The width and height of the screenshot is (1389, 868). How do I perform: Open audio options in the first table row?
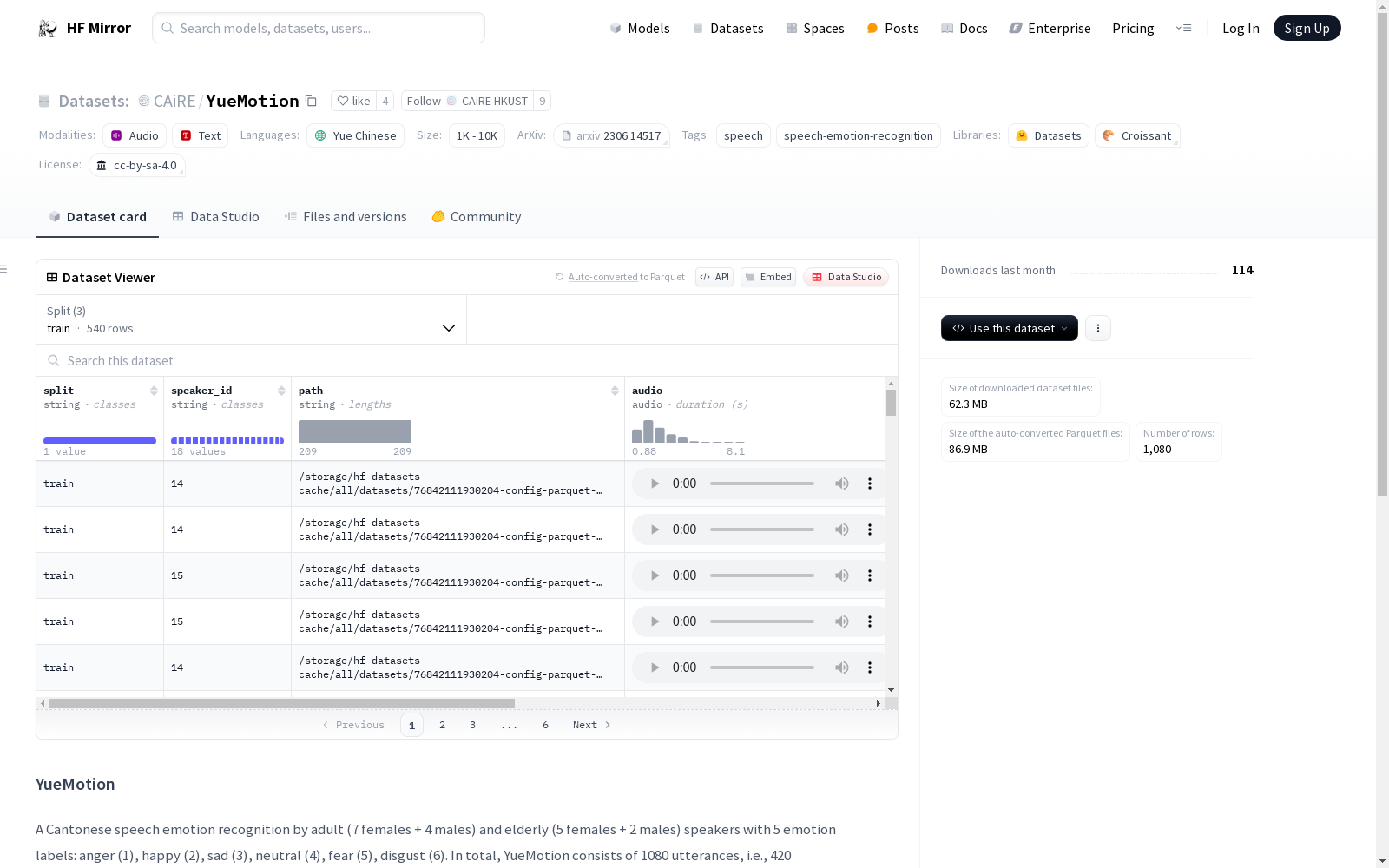click(870, 483)
